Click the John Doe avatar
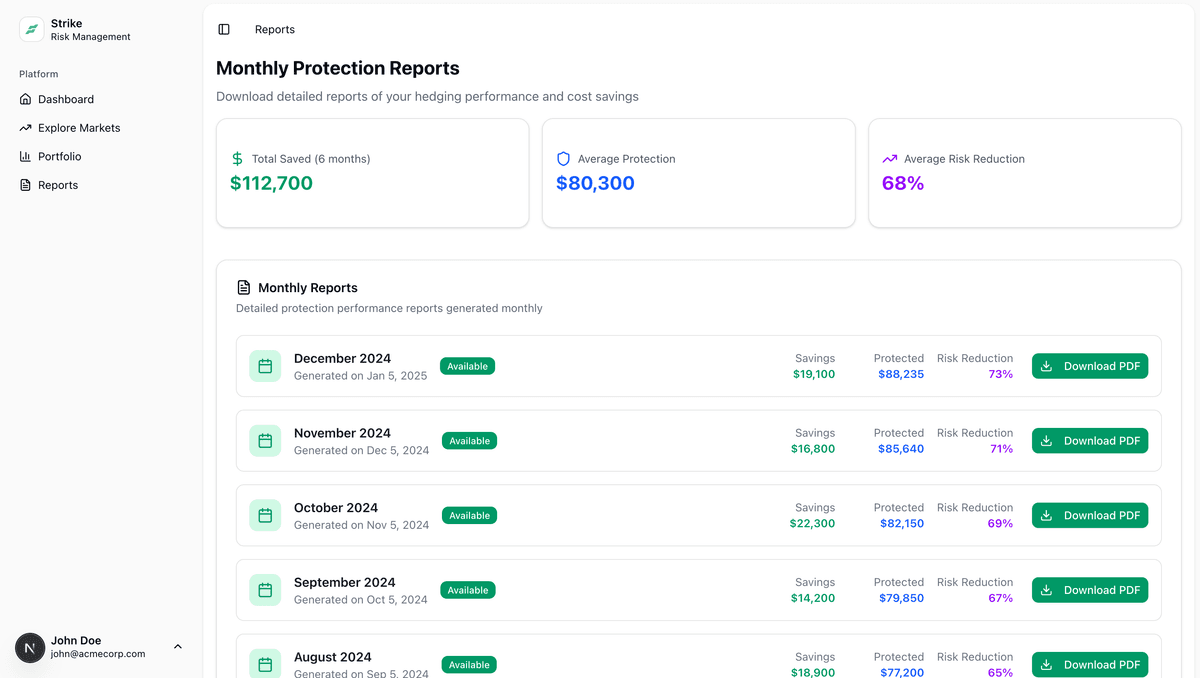This screenshot has height=678, width=1200. (x=30, y=647)
